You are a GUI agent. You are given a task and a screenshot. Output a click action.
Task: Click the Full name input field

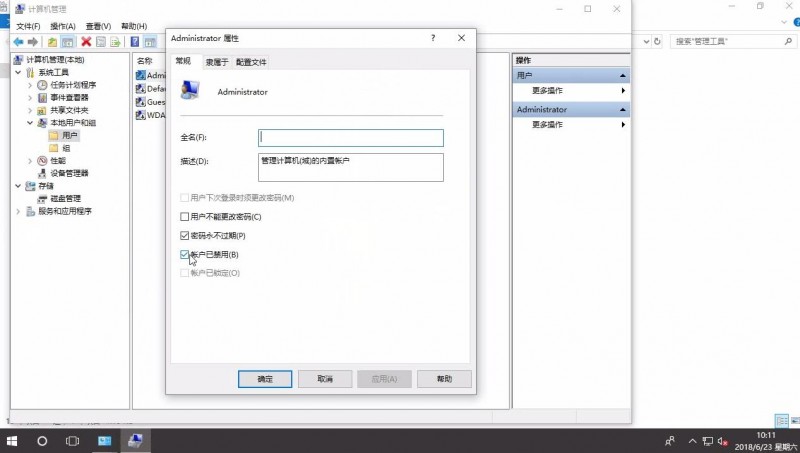pos(351,138)
